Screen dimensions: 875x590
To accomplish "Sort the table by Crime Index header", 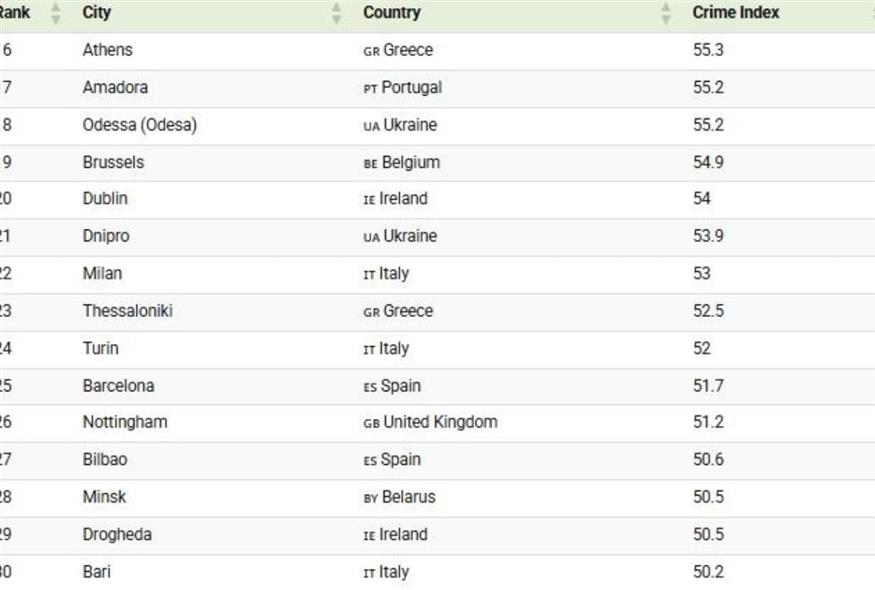I will pos(735,13).
